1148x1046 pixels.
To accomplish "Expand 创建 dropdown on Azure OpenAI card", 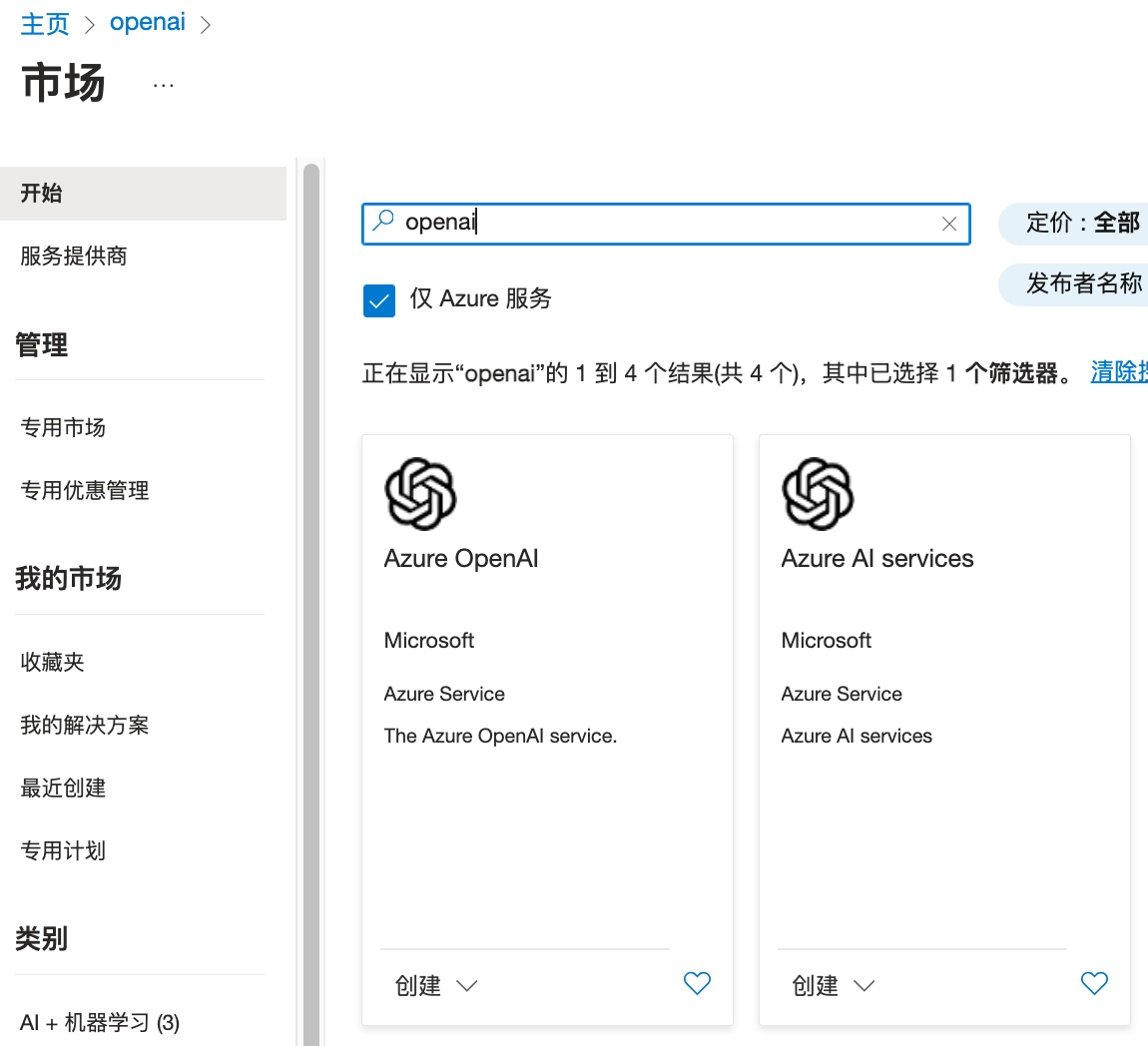I will coord(436,985).
